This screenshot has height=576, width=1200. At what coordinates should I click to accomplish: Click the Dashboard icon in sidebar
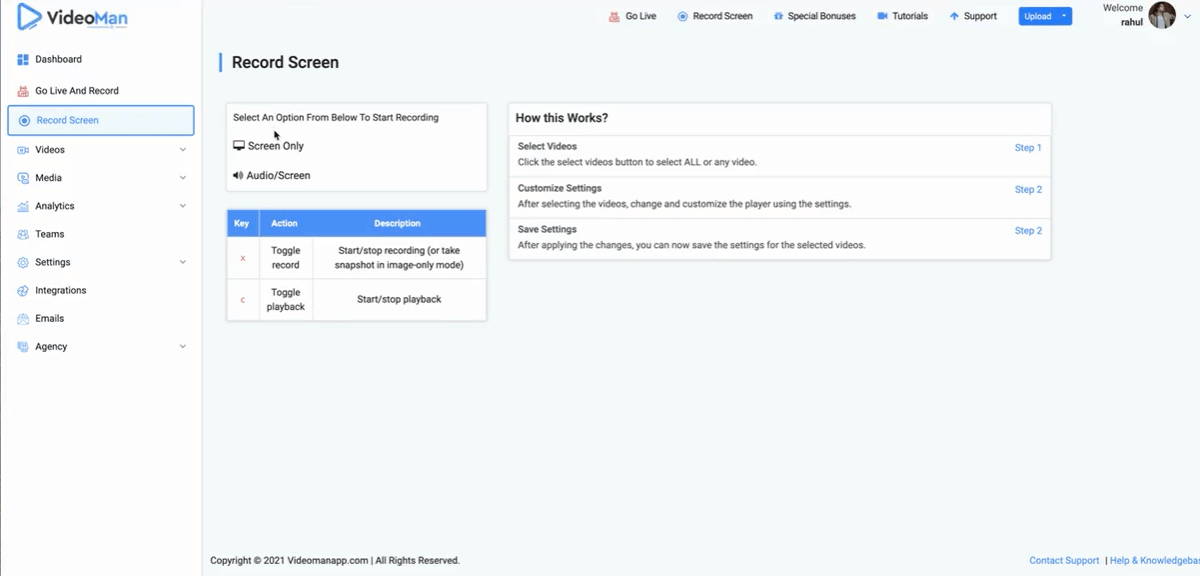click(x=23, y=60)
